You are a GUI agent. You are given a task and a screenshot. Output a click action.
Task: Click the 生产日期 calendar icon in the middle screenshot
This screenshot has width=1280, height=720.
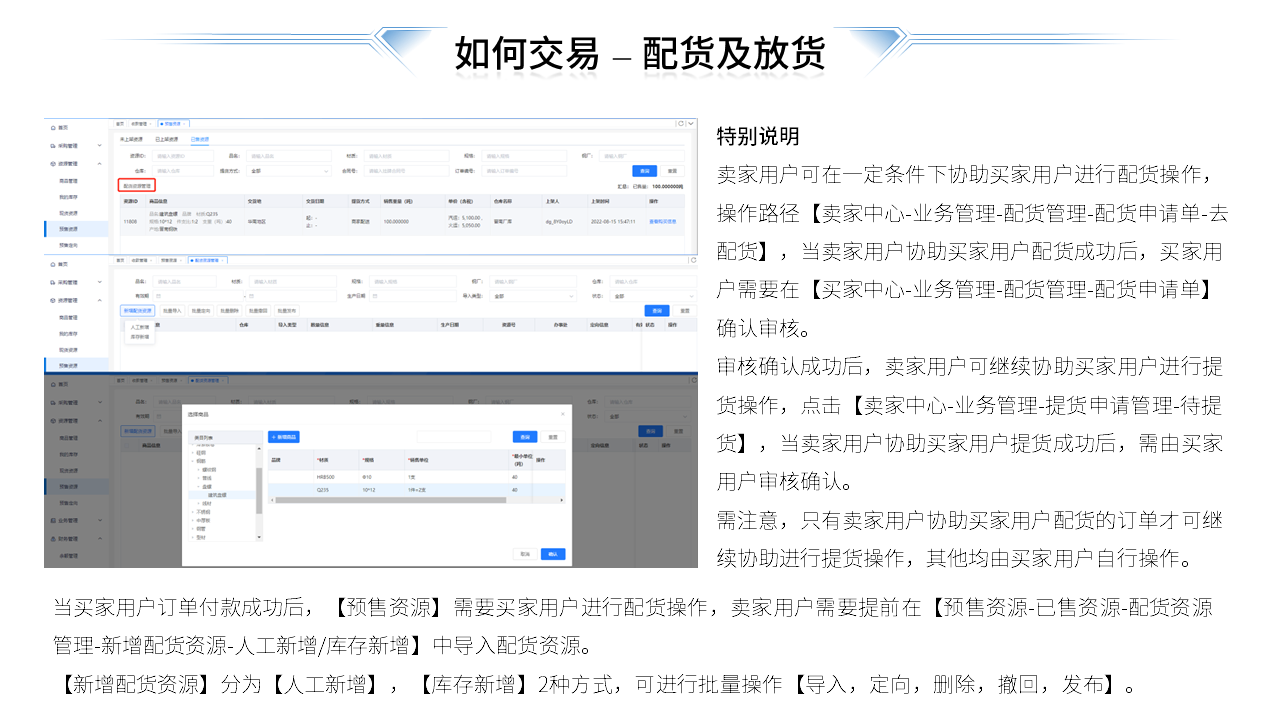(376, 296)
